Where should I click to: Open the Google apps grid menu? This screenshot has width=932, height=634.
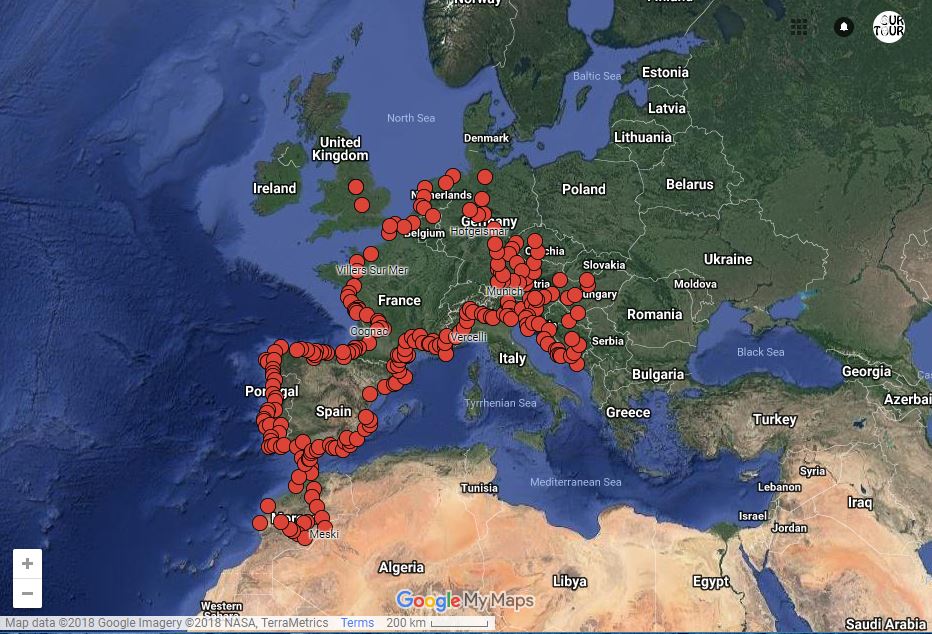pos(799,27)
